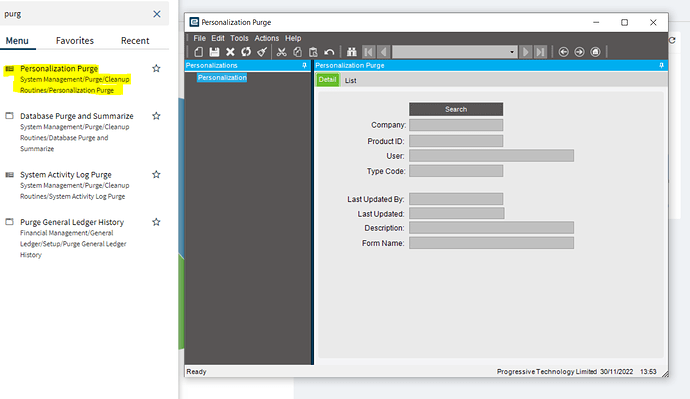Click the Refresh arrows toolbar icon
The image size is (690, 399).
coord(246,52)
